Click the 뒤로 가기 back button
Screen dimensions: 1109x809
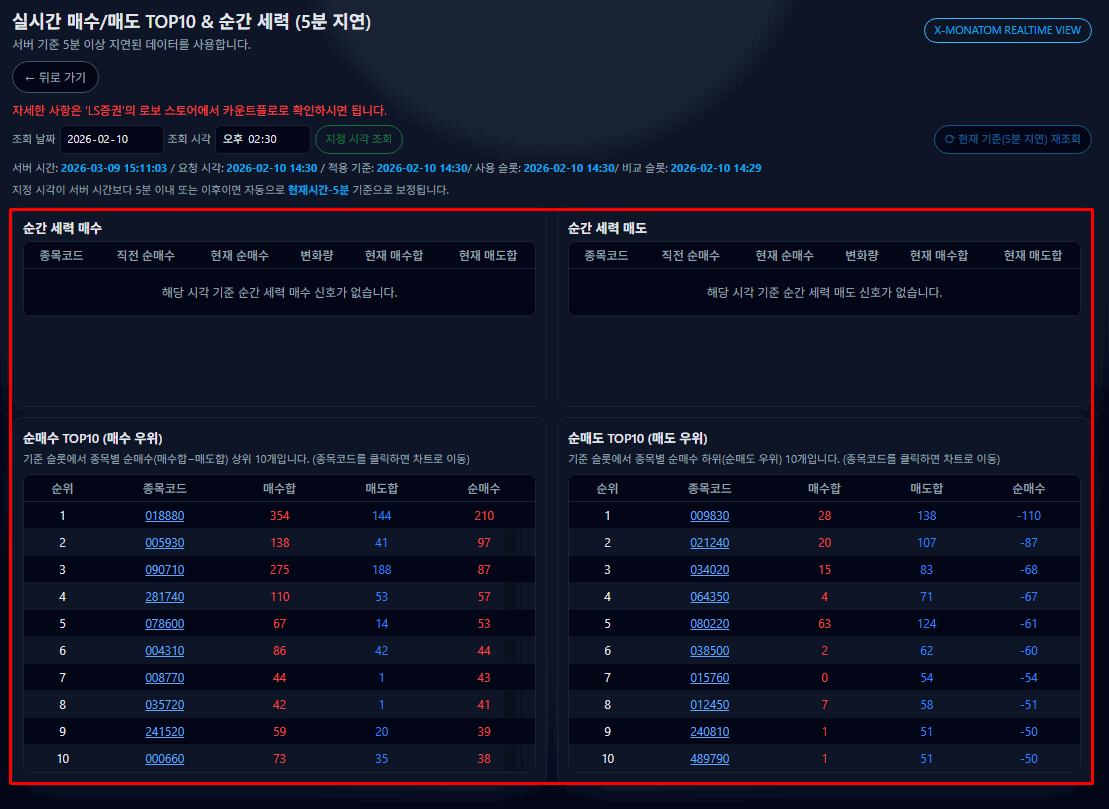tap(55, 77)
